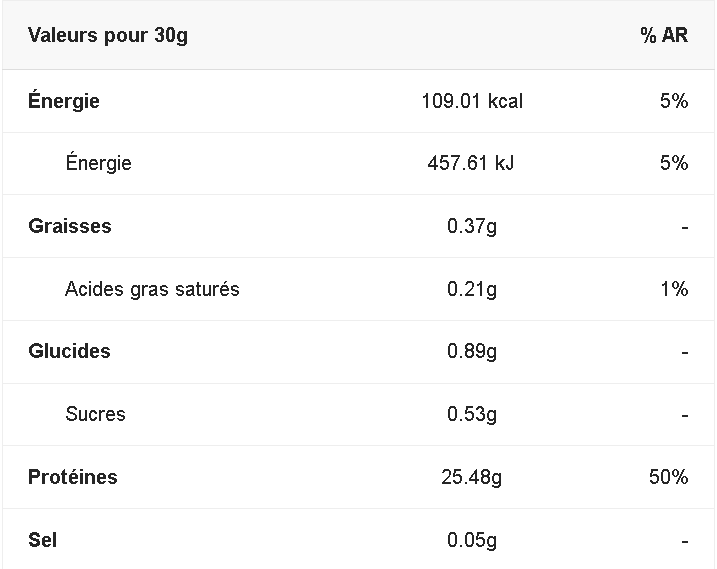Select the indented Énergie sub-row label

[x=98, y=163]
